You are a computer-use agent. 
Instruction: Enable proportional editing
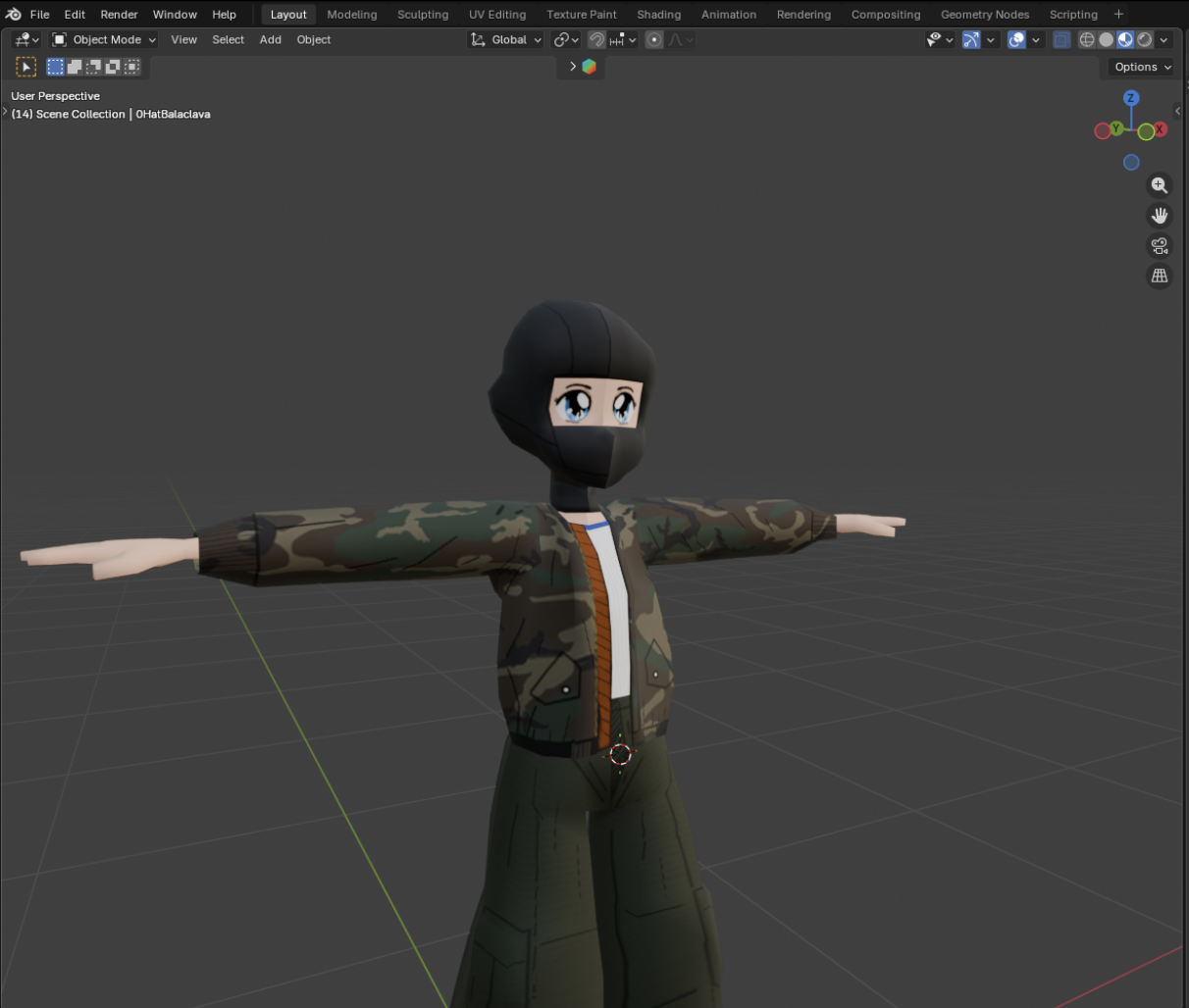coord(653,39)
